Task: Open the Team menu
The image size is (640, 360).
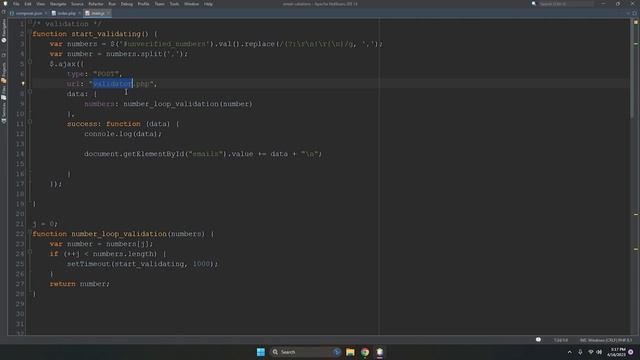Action: pyautogui.click(x=160, y=4)
